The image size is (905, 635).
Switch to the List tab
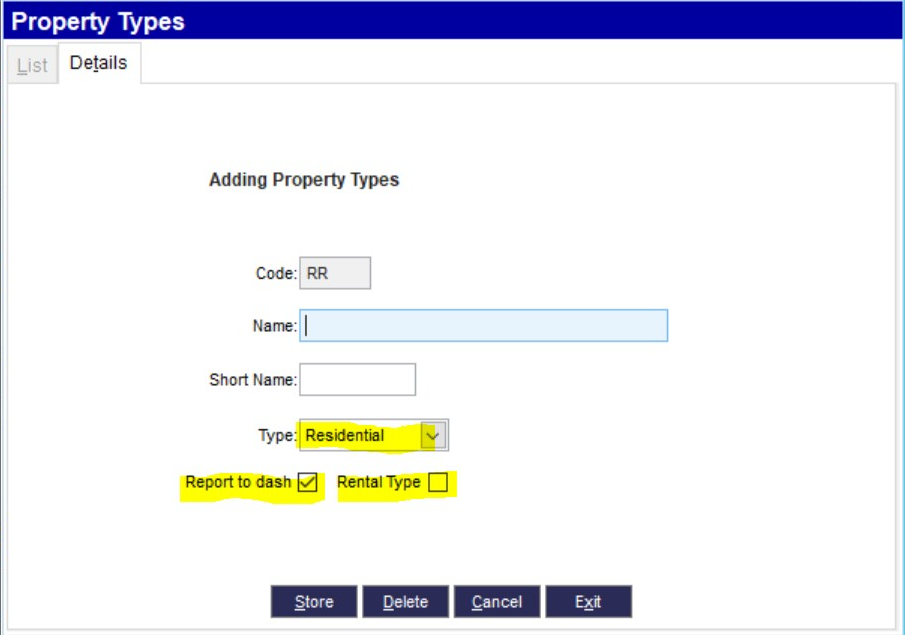pos(30,61)
